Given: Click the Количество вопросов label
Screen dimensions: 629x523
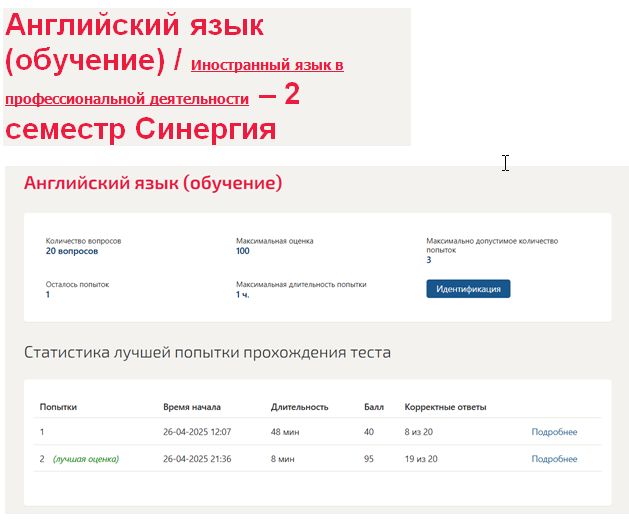Looking at the screenshot, I should 83,241.
